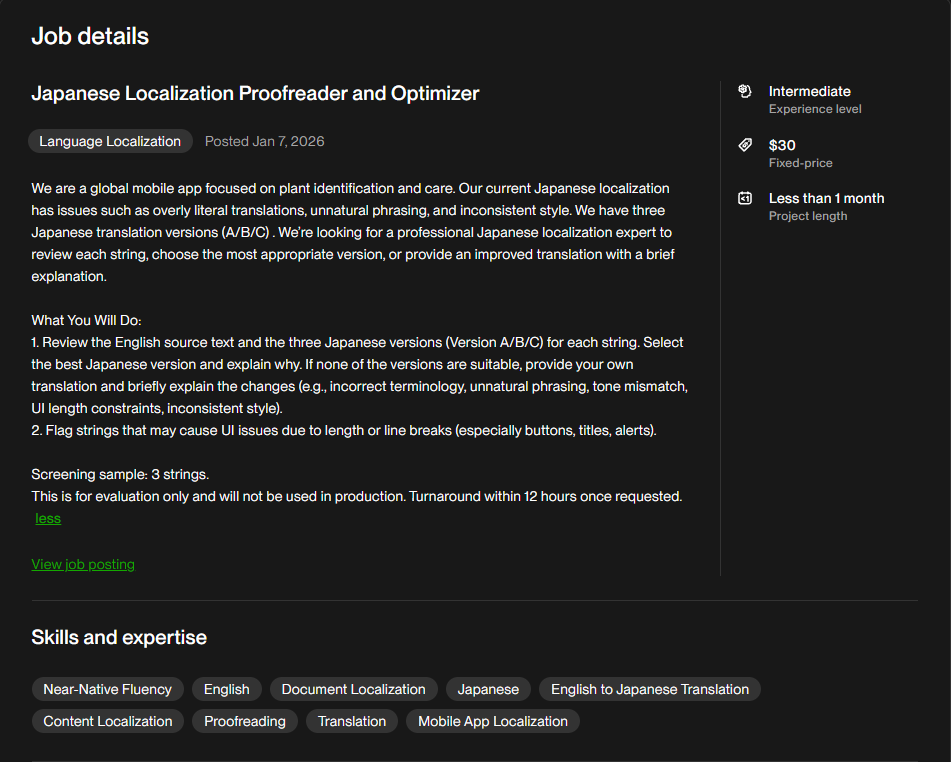Image resolution: width=951 pixels, height=762 pixels.
Task: Click the Mobile App Localization tag
Action: (x=493, y=721)
